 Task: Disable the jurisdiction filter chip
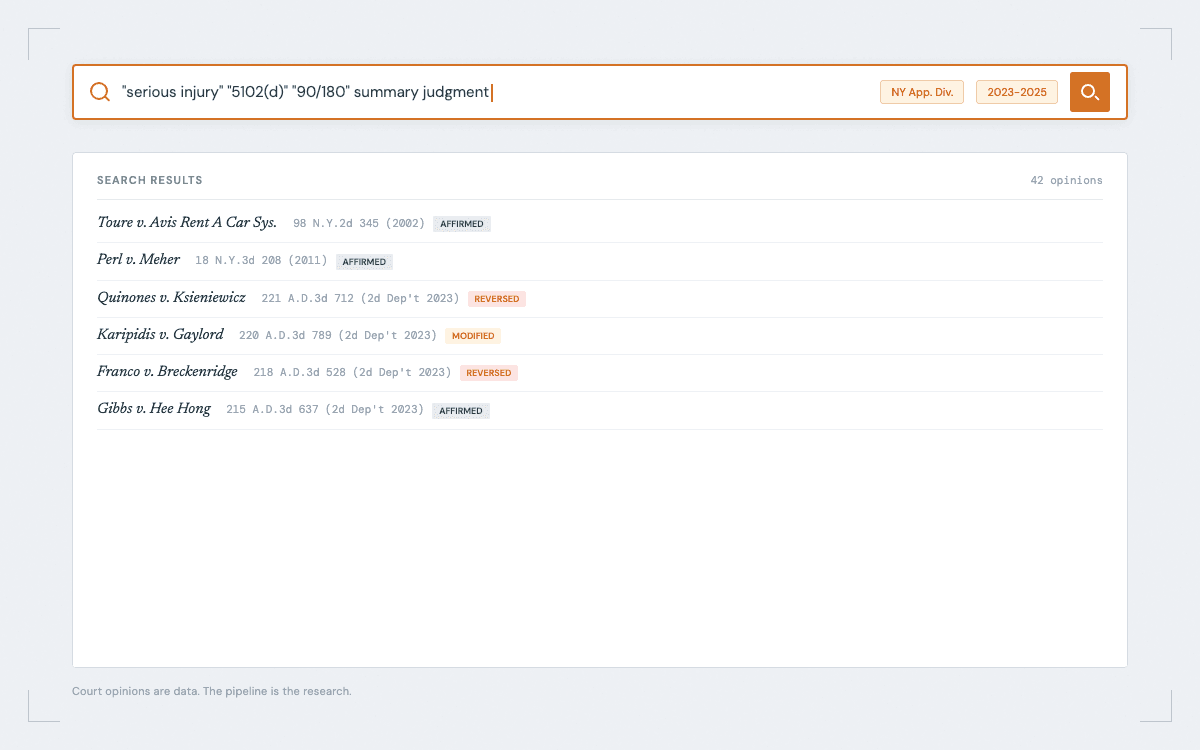pos(921,91)
